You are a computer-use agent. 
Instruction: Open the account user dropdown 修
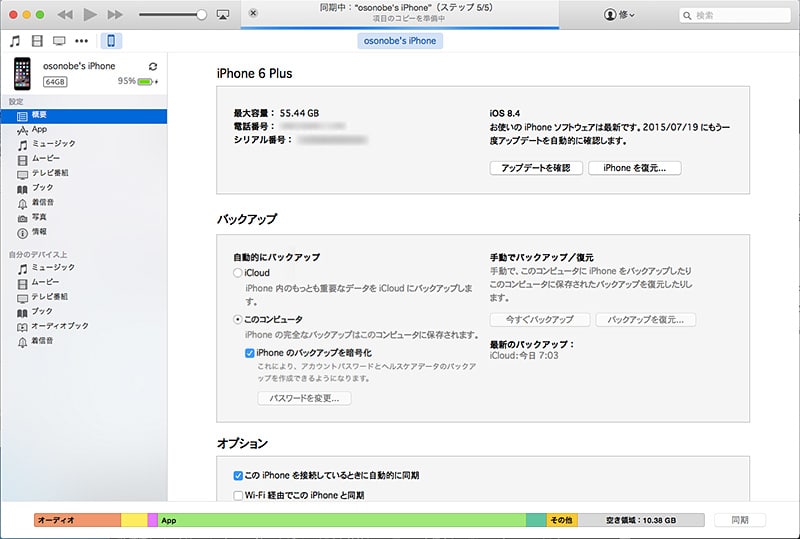click(619, 15)
